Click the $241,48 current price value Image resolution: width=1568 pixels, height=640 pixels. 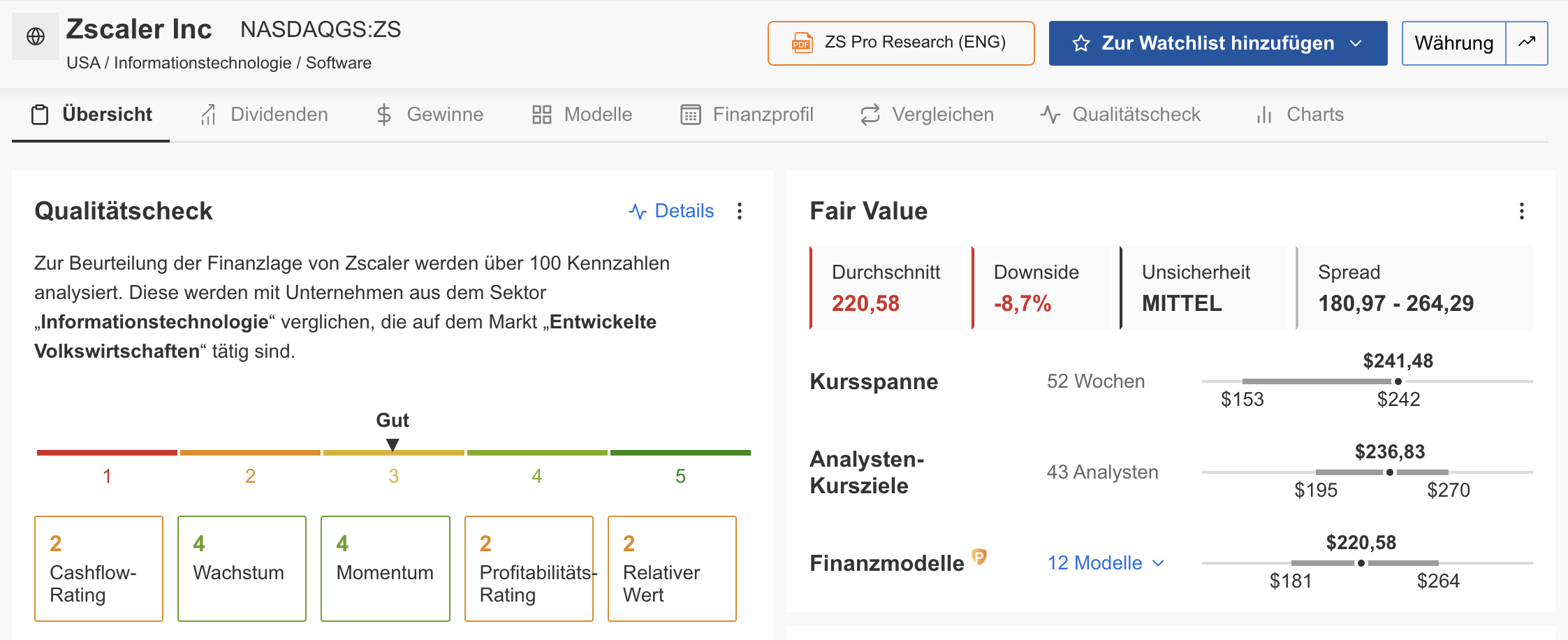1398,361
